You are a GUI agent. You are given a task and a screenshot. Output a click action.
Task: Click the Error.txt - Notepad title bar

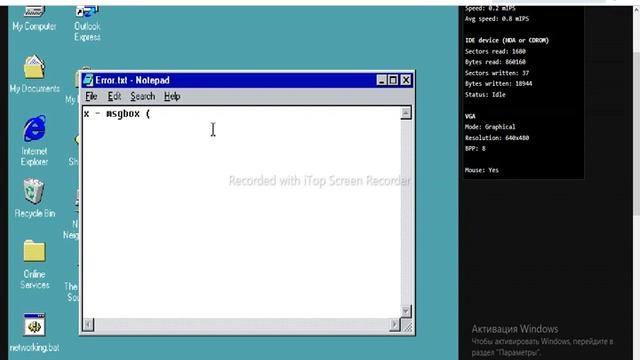point(247,80)
